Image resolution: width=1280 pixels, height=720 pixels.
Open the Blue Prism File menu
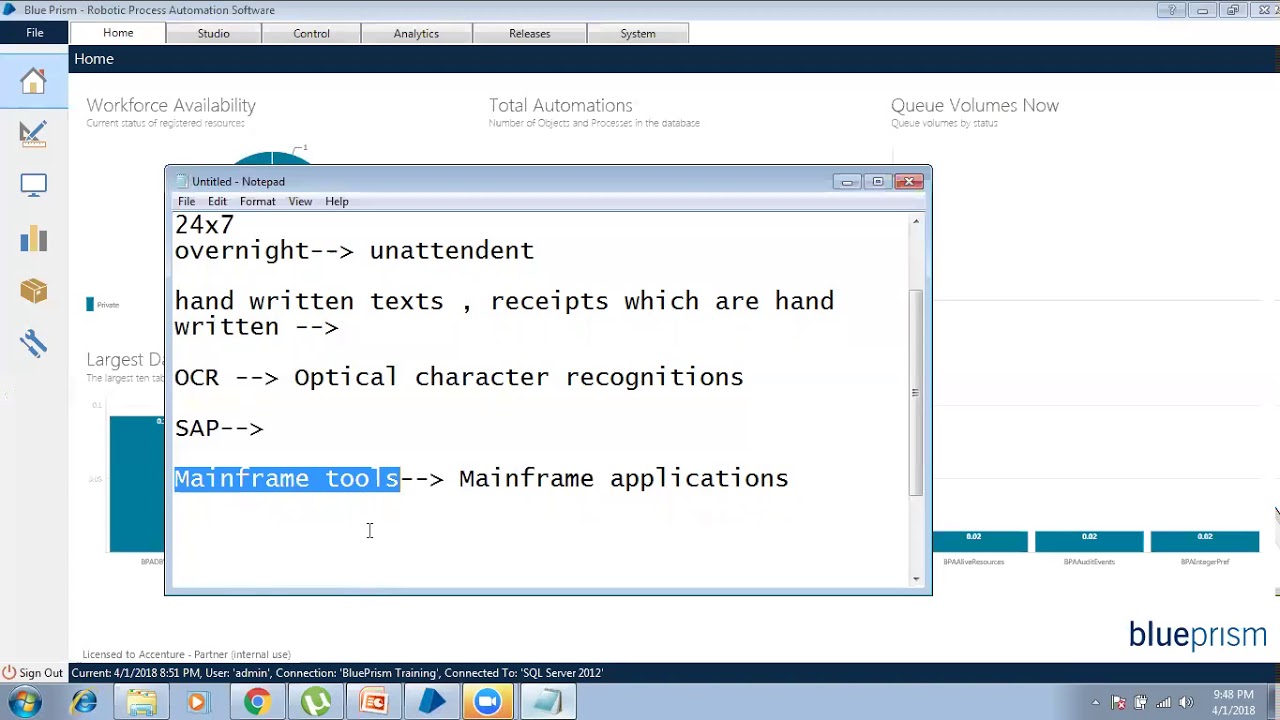(35, 33)
